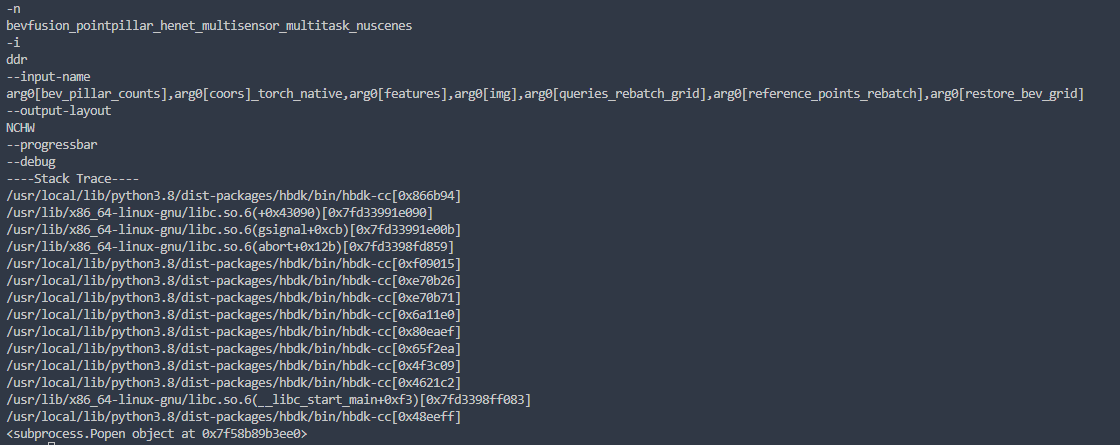Click the "ddr" argument text
The image size is (1120, 445).
coord(17,59)
